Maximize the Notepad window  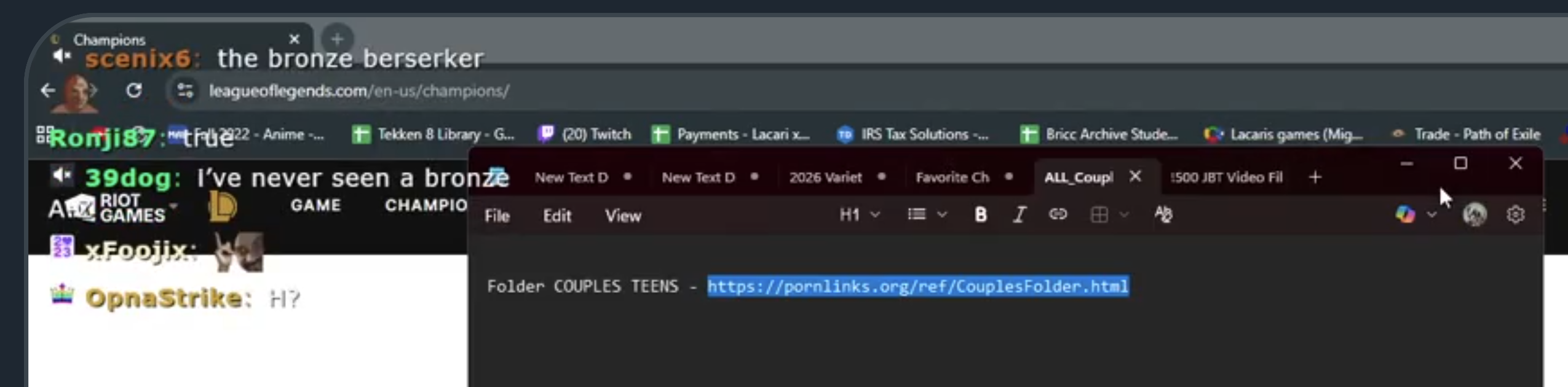1461,163
